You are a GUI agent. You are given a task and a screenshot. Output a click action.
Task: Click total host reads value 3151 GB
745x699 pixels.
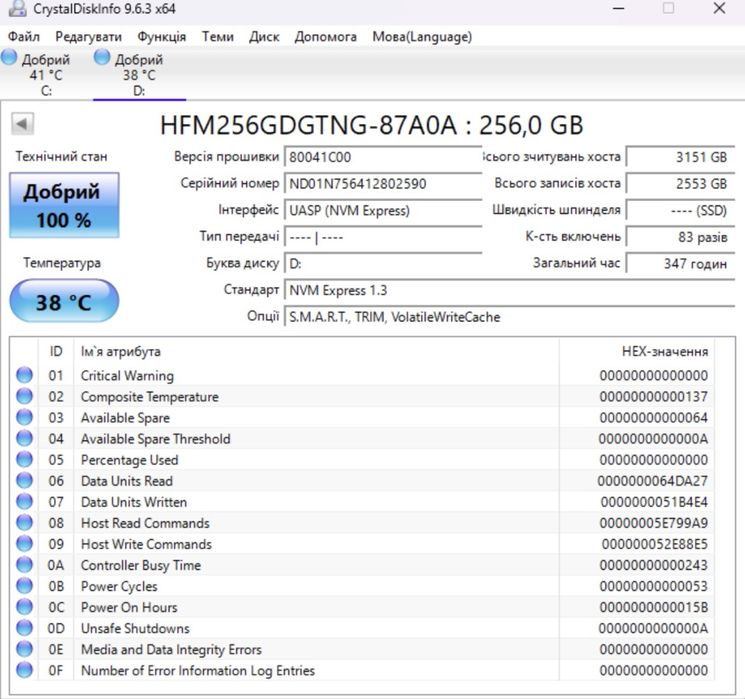(680, 157)
